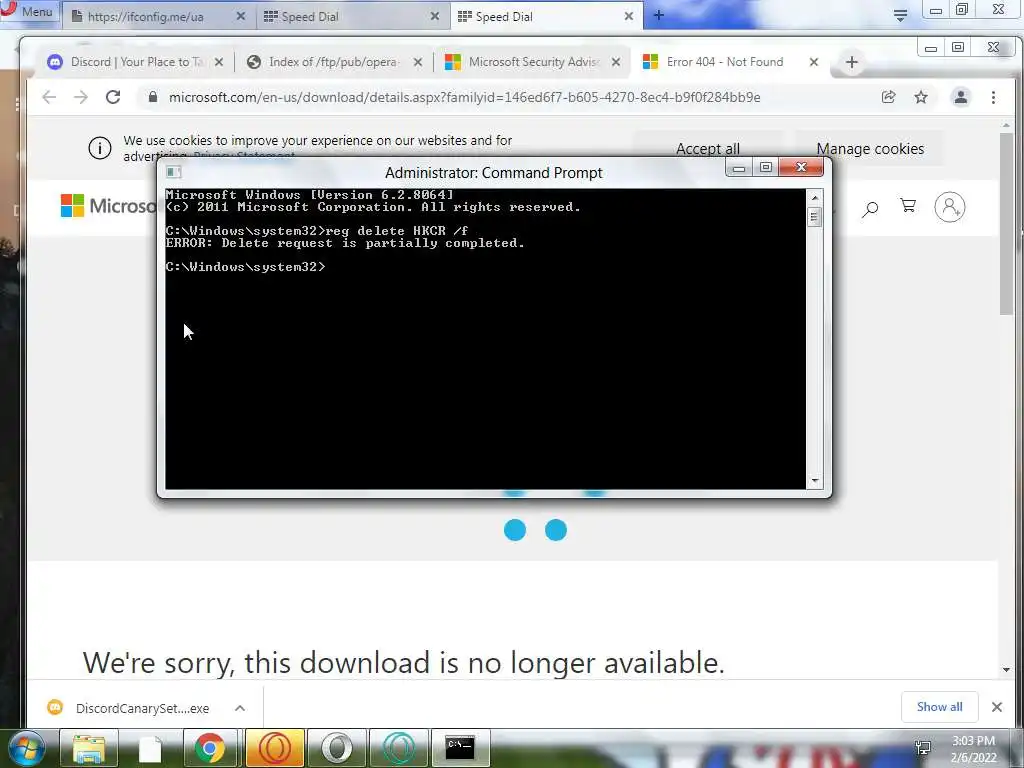Close the ifconfig.me/ua Opera tab
The width and height of the screenshot is (1024, 768).
click(x=240, y=16)
